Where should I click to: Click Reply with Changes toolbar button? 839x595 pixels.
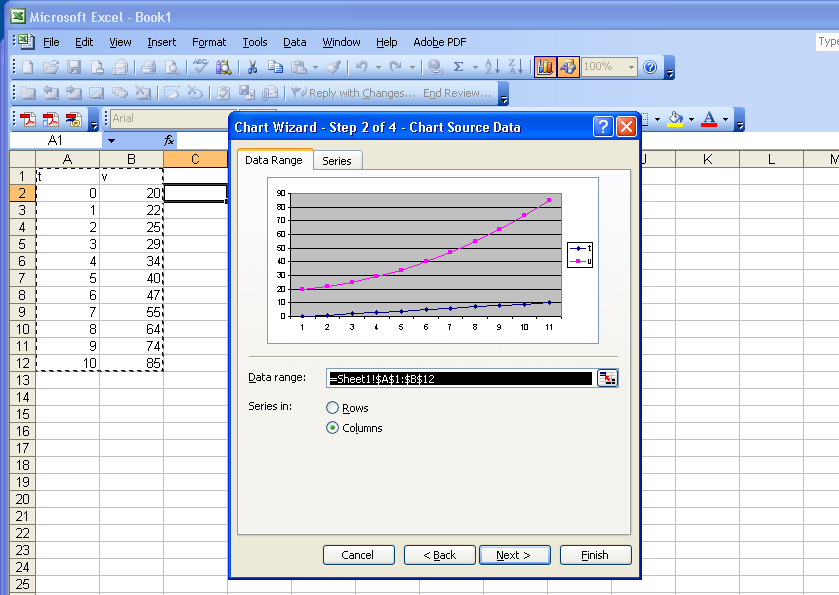354,93
